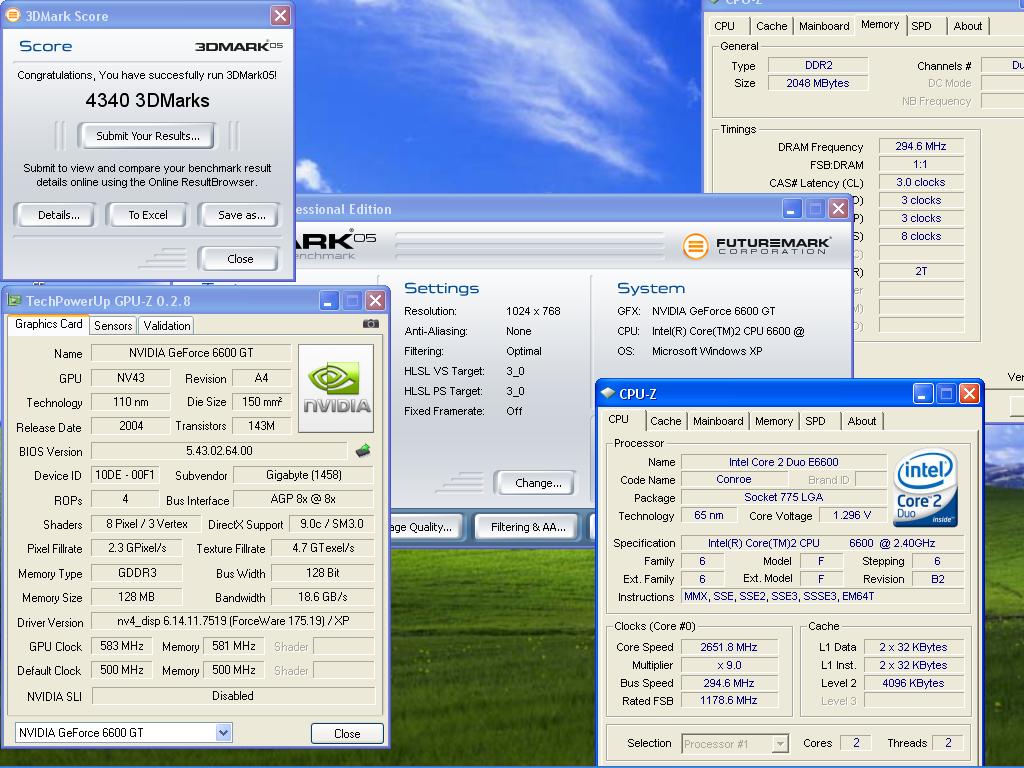Click the Details button in 3DMark Score
Image resolution: width=1024 pixels, height=768 pixels.
click(57, 215)
